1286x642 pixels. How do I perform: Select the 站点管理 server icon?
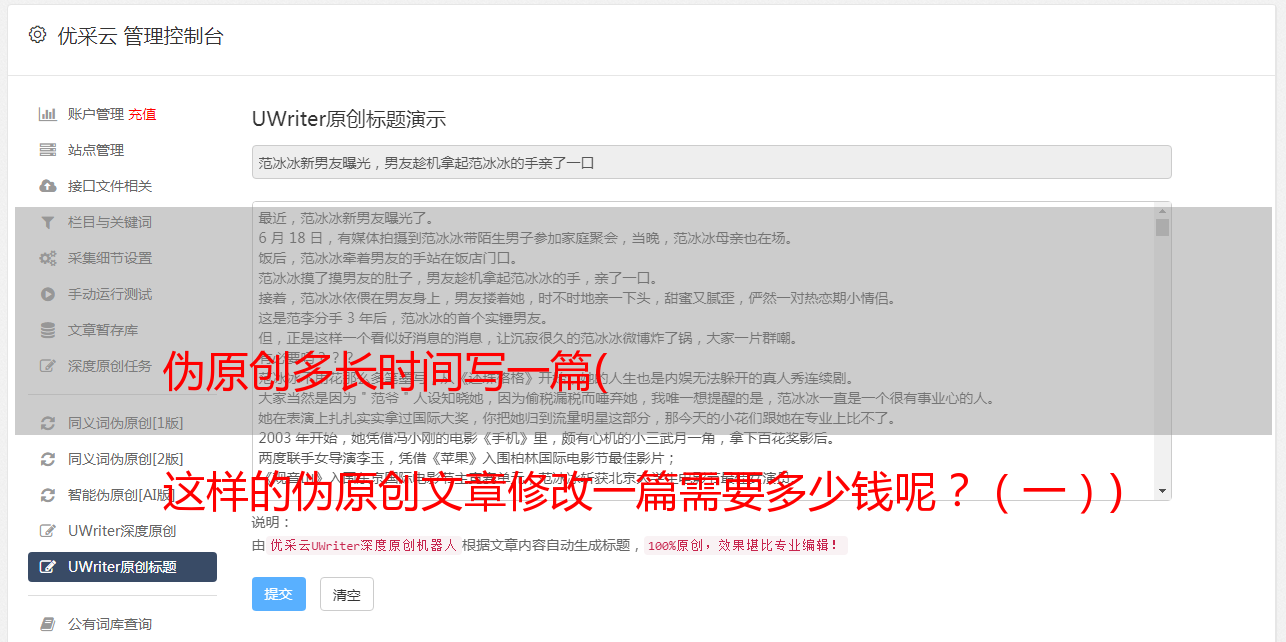[47, 150]
